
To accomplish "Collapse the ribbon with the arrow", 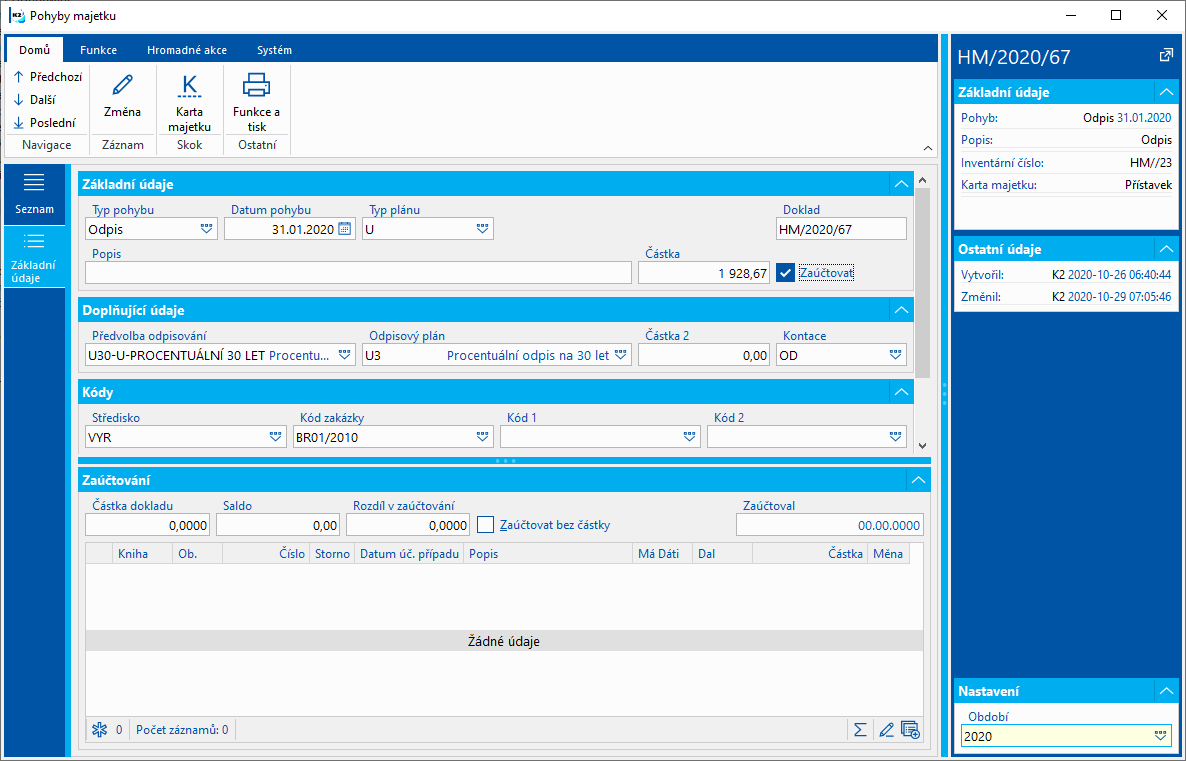I will point(928,148).
